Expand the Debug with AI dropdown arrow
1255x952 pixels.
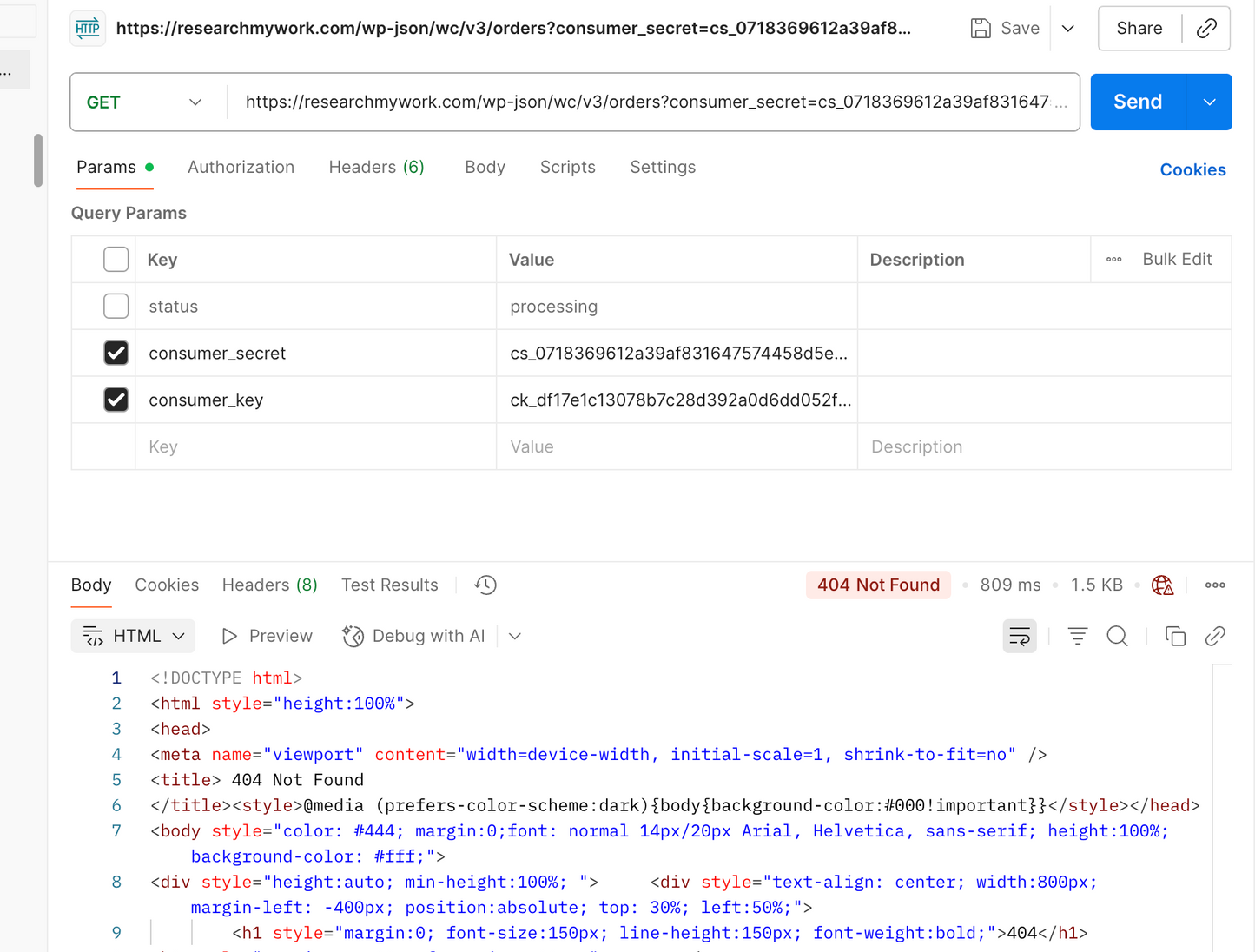tap(515, 636)
